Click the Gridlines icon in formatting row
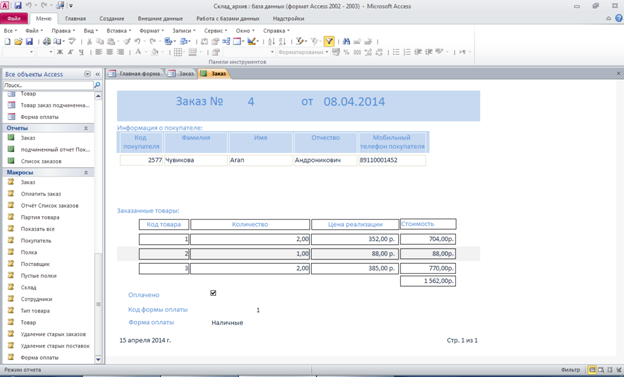The image size is (624, 377). click(178, 52)
